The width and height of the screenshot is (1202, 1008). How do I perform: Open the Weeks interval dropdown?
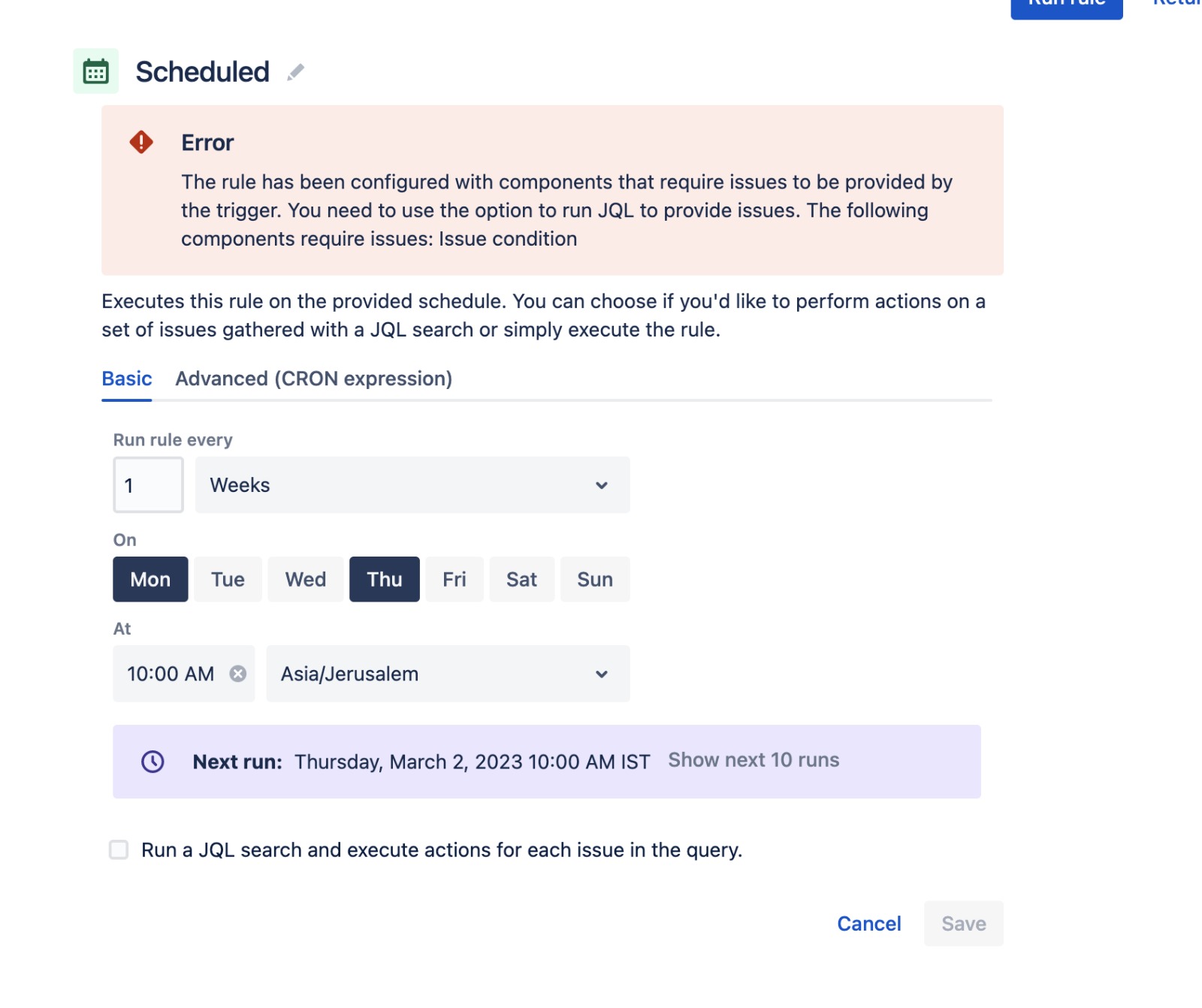(412, 485)
